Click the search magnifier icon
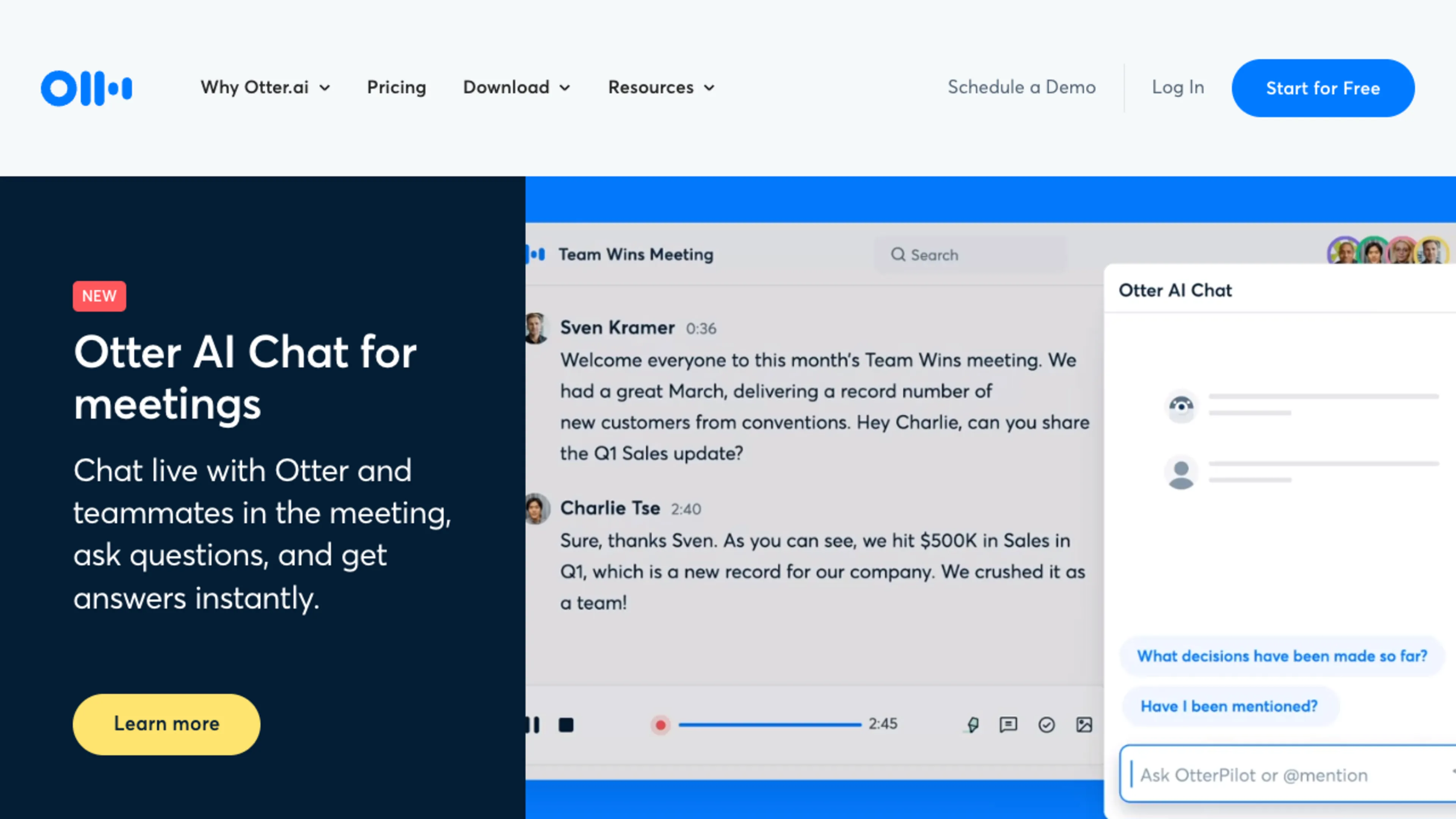This screenshot has height=819, width=1456. pyautogui.click(x=898, y=255)
